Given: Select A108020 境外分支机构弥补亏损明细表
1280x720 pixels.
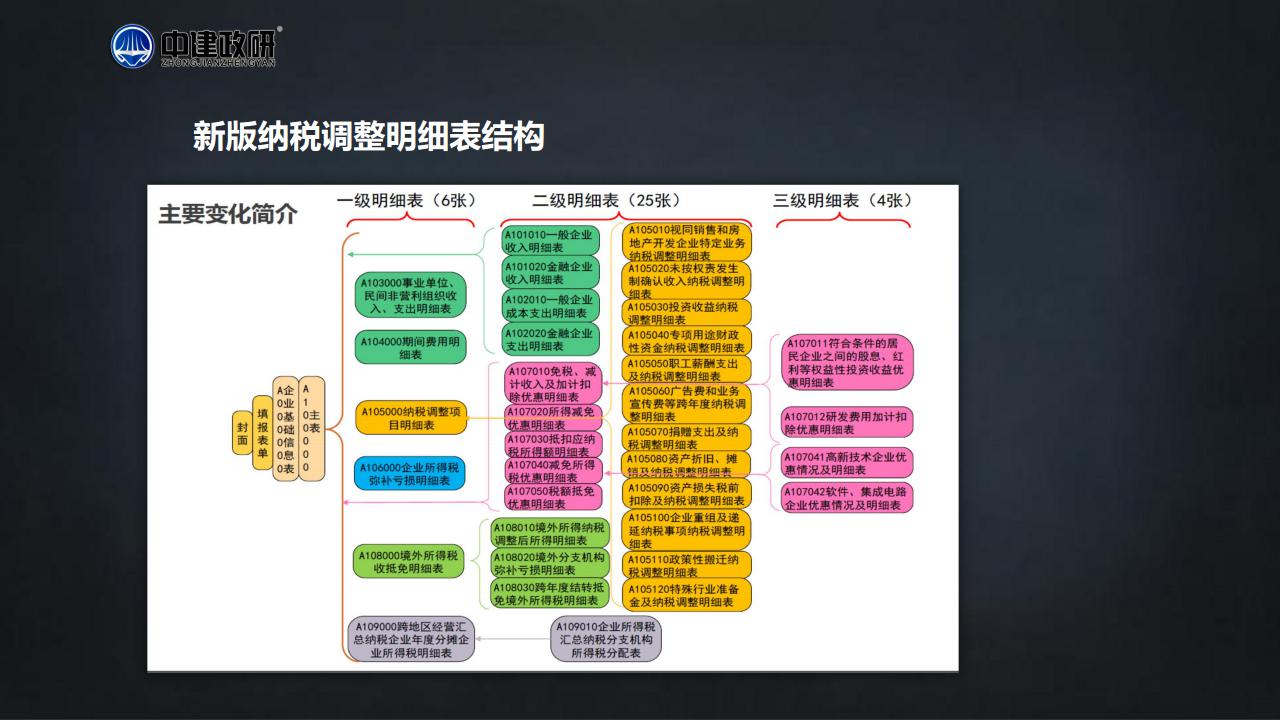Looking at the screenshot, I should tap(551, 563).
